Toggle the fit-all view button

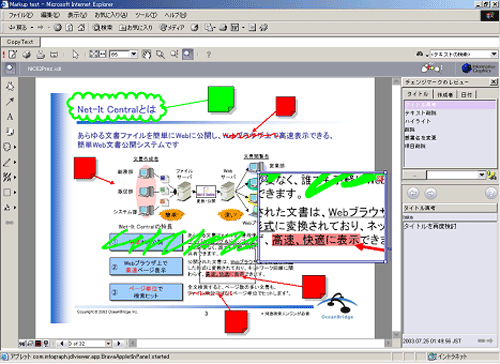tap(94, 54)
